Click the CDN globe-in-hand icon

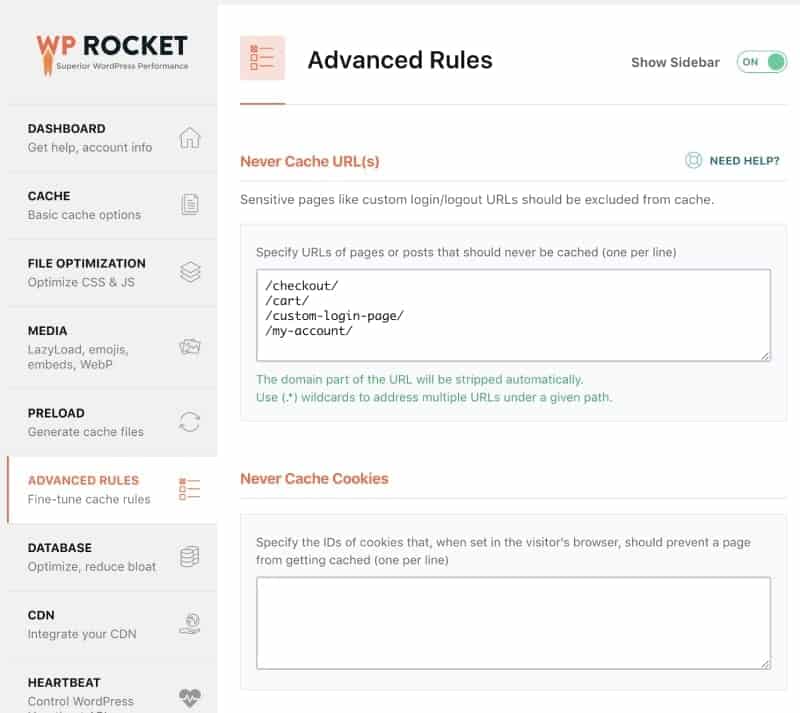click(x=190, y=624)
